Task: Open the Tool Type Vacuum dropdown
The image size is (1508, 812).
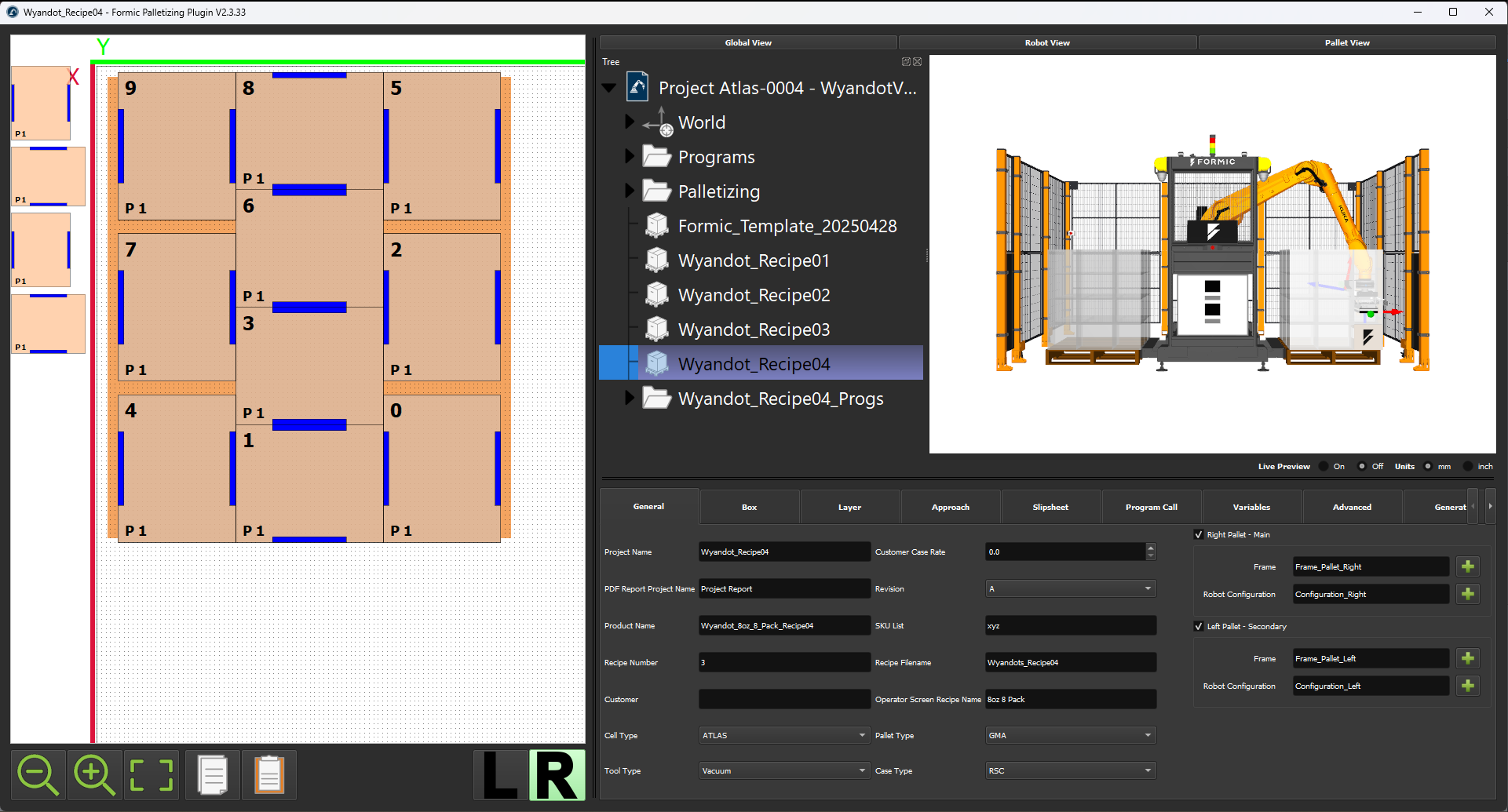Action: (784, 770)
